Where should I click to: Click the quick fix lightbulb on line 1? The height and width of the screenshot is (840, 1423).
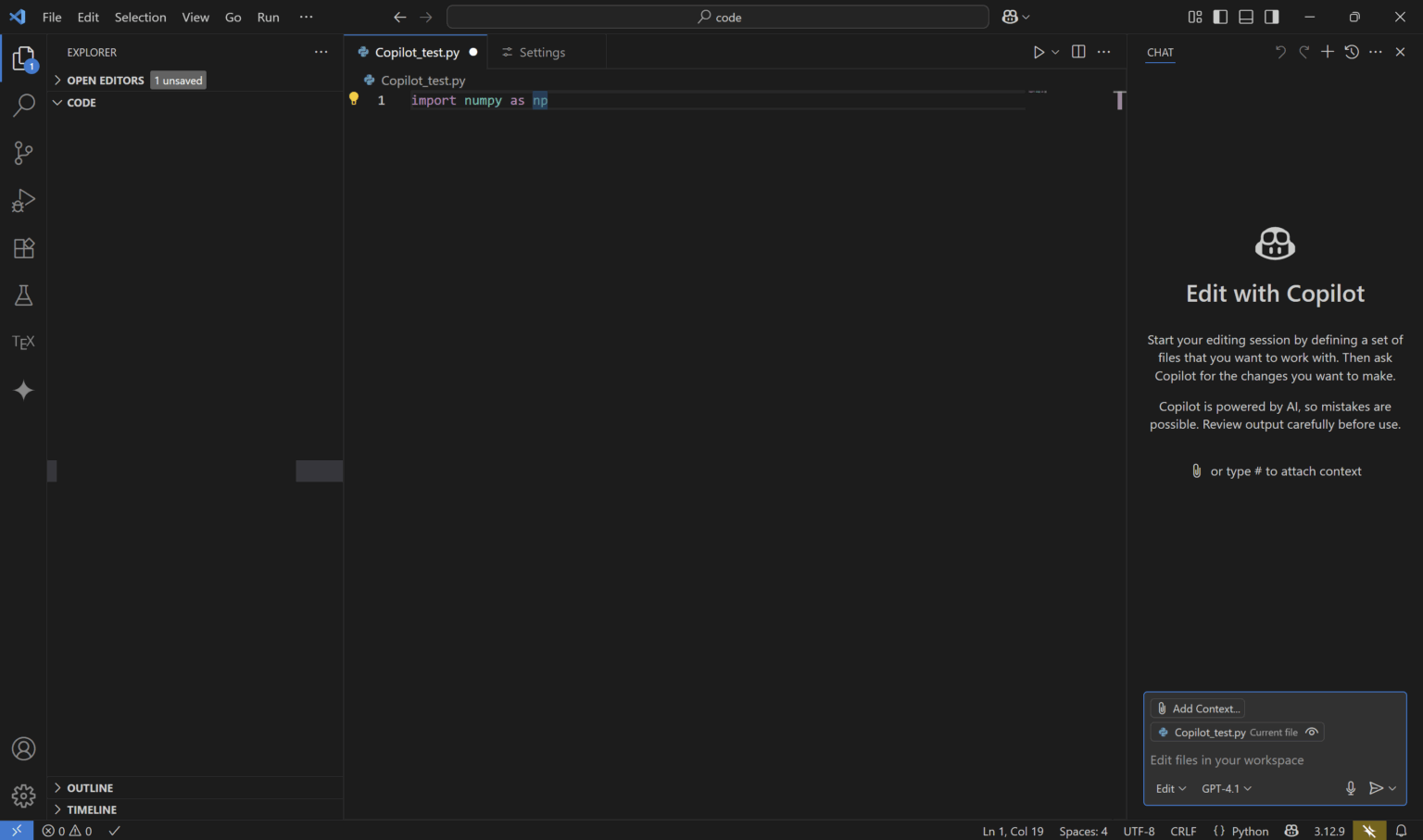click(353, 99)
